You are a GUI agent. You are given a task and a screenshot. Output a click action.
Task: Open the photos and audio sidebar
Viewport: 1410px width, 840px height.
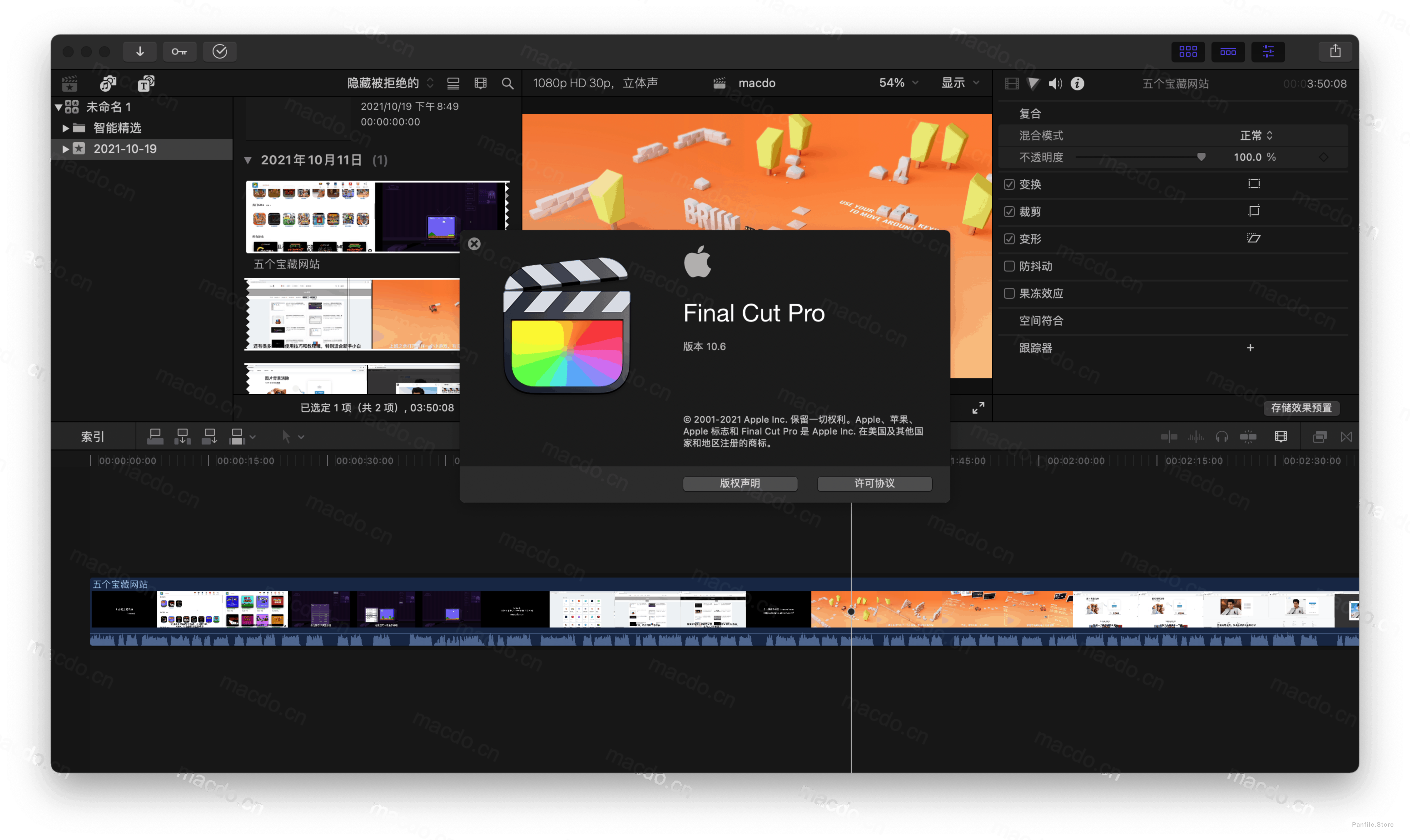coord(108,84)
